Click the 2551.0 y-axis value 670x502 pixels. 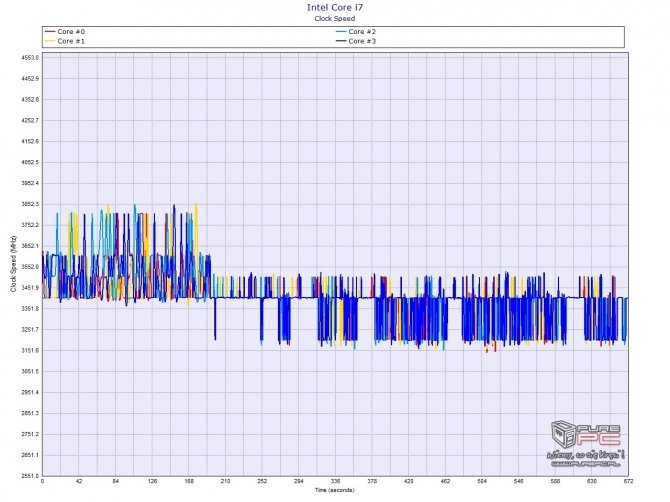30,476
